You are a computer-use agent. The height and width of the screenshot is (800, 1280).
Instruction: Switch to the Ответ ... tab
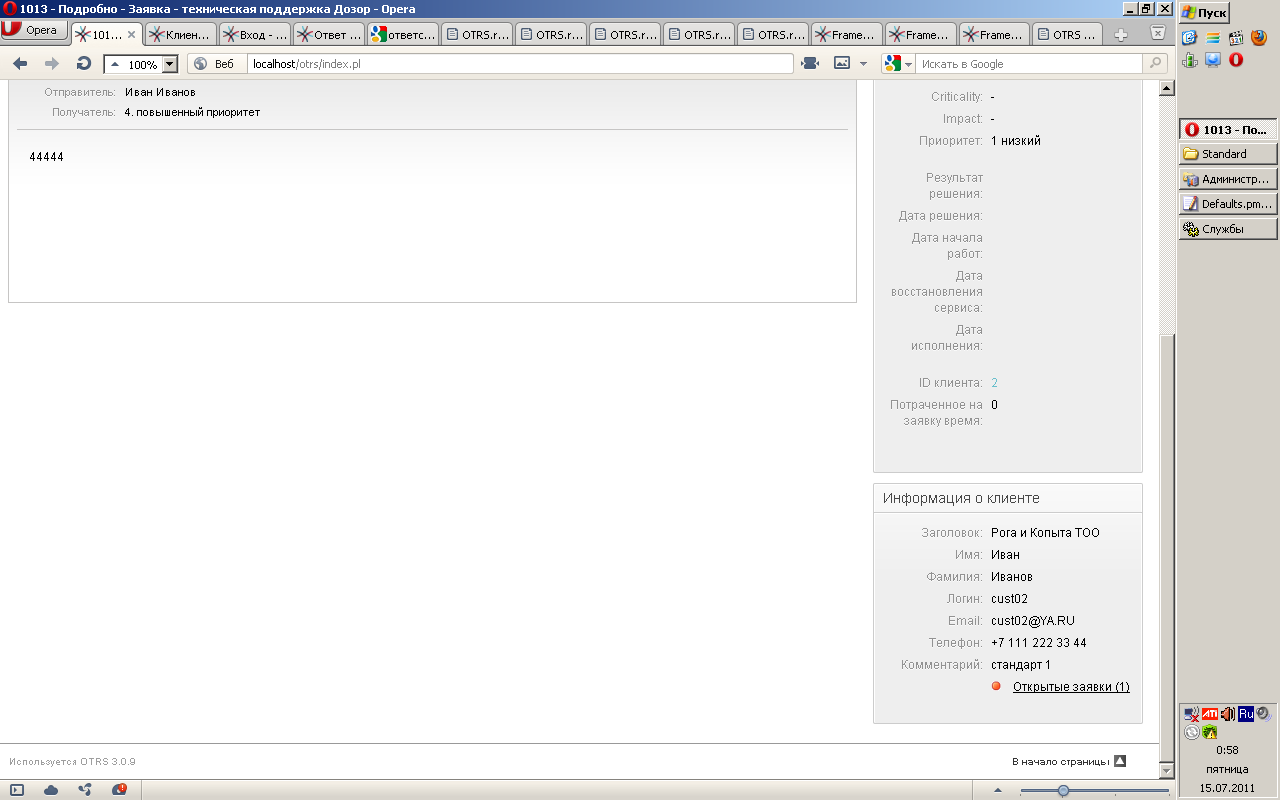pyautogui.click(x=328, y=34)
